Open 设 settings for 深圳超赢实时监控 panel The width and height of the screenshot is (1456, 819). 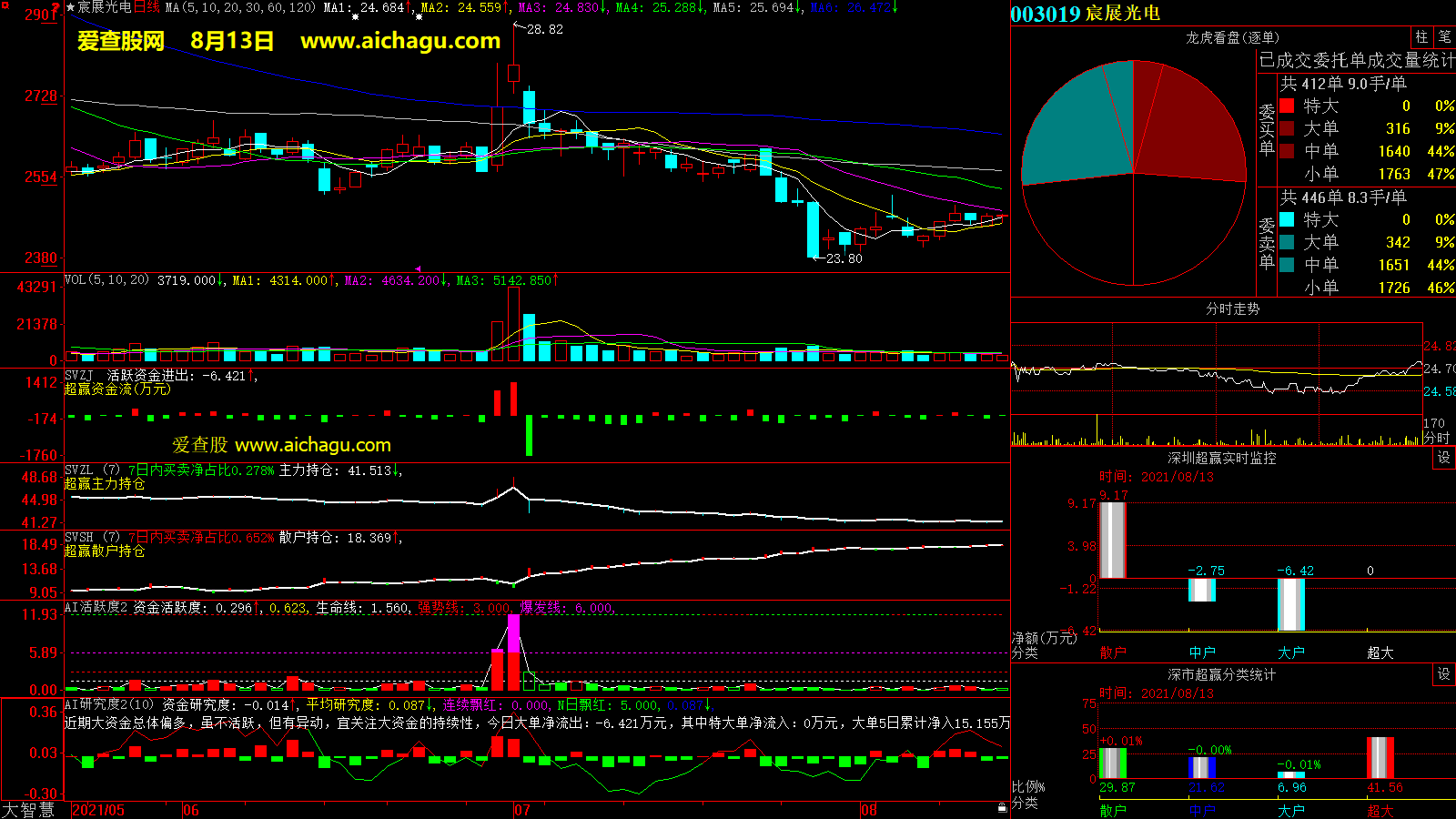tap(1444, 458)
